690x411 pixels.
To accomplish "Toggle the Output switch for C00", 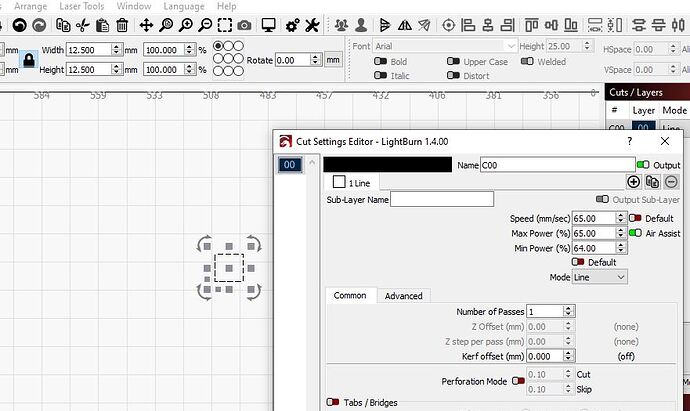I will pyautogui.click(x=643, y=165).
